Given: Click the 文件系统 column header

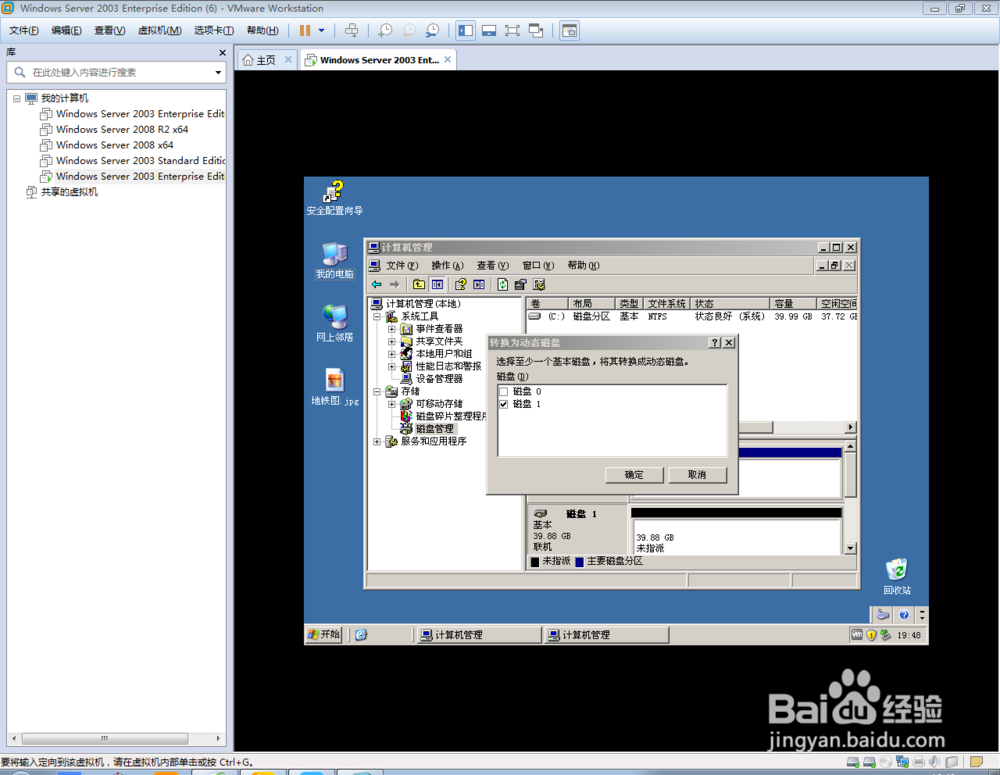Looking at the screenshot, I should [x=666, y=304].
